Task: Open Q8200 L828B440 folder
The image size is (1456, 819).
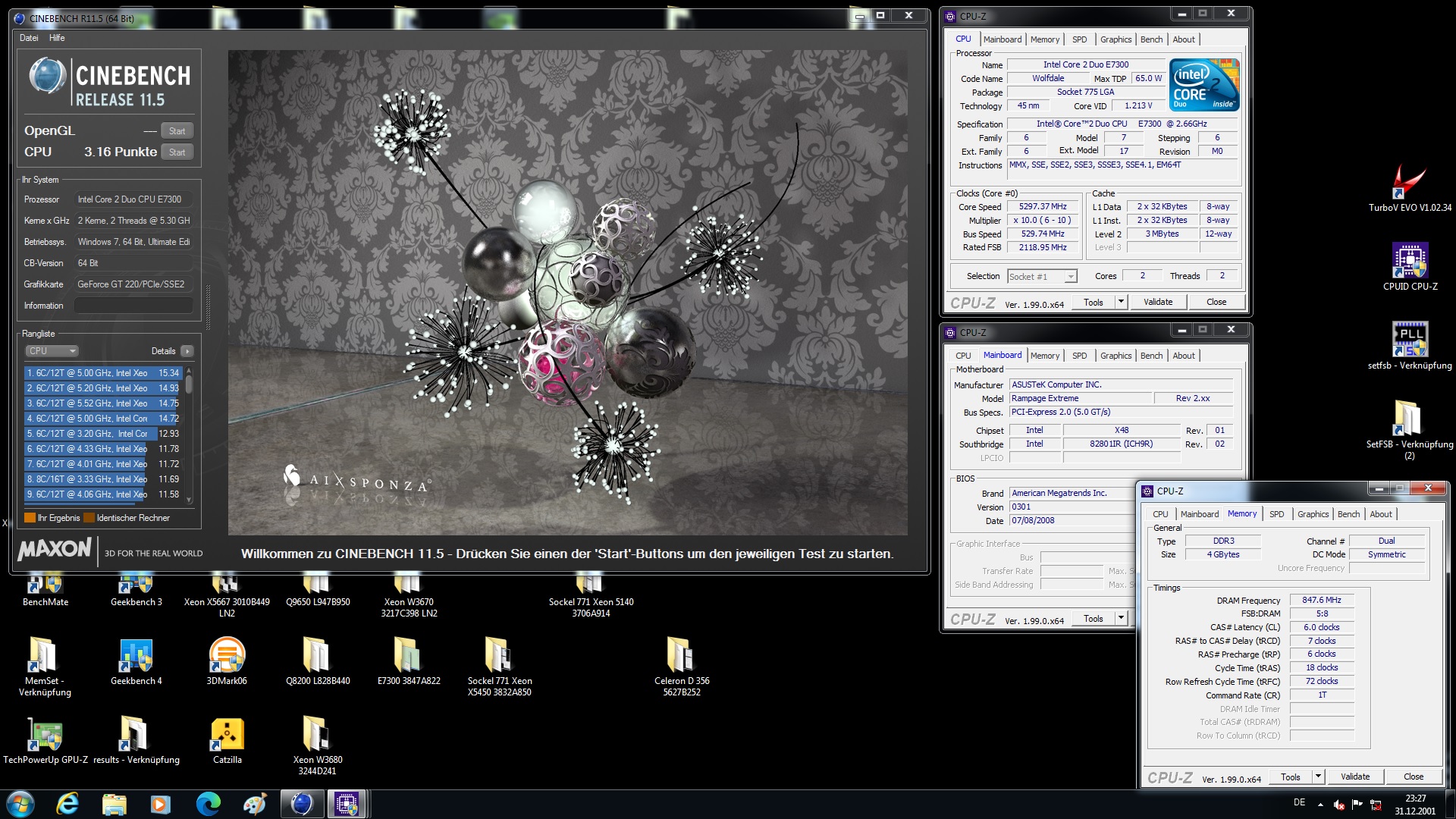Action: [x=318, y=661]
